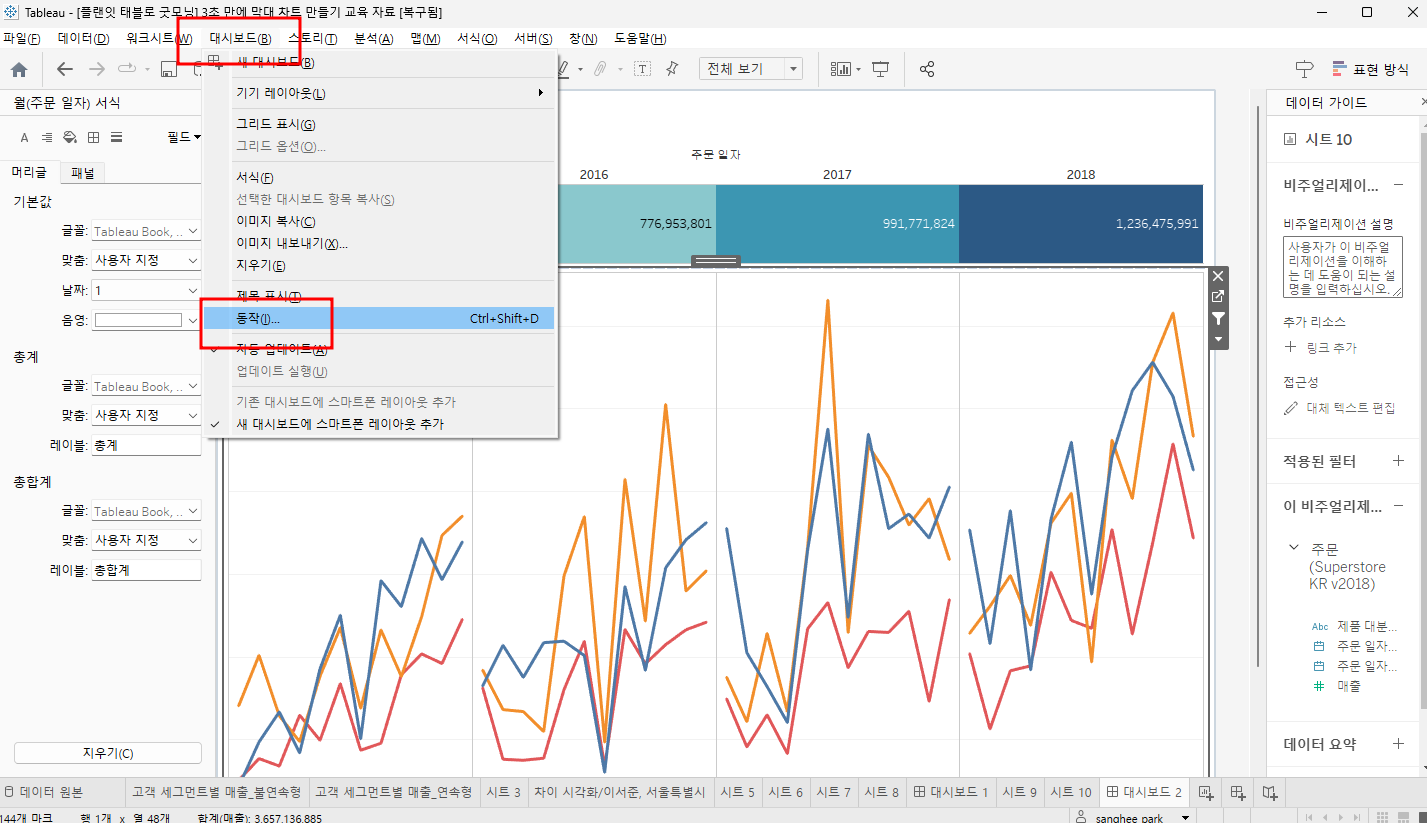
Task: Click the 총계 레이블 input field
Action: (146, 445)
